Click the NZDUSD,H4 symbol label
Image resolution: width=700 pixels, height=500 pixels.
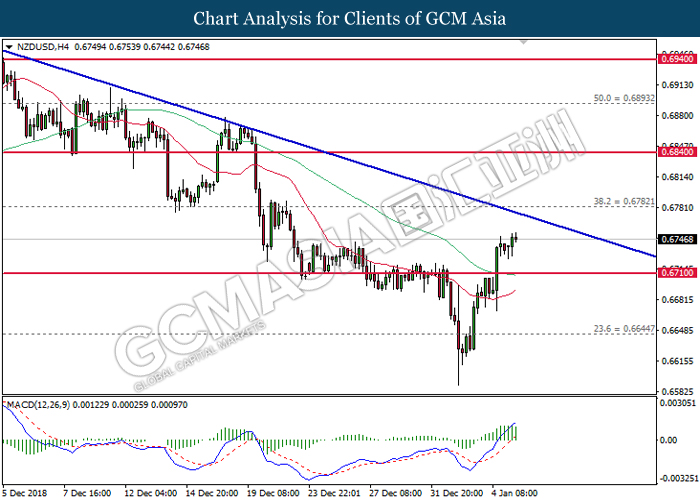click(43, 47)
